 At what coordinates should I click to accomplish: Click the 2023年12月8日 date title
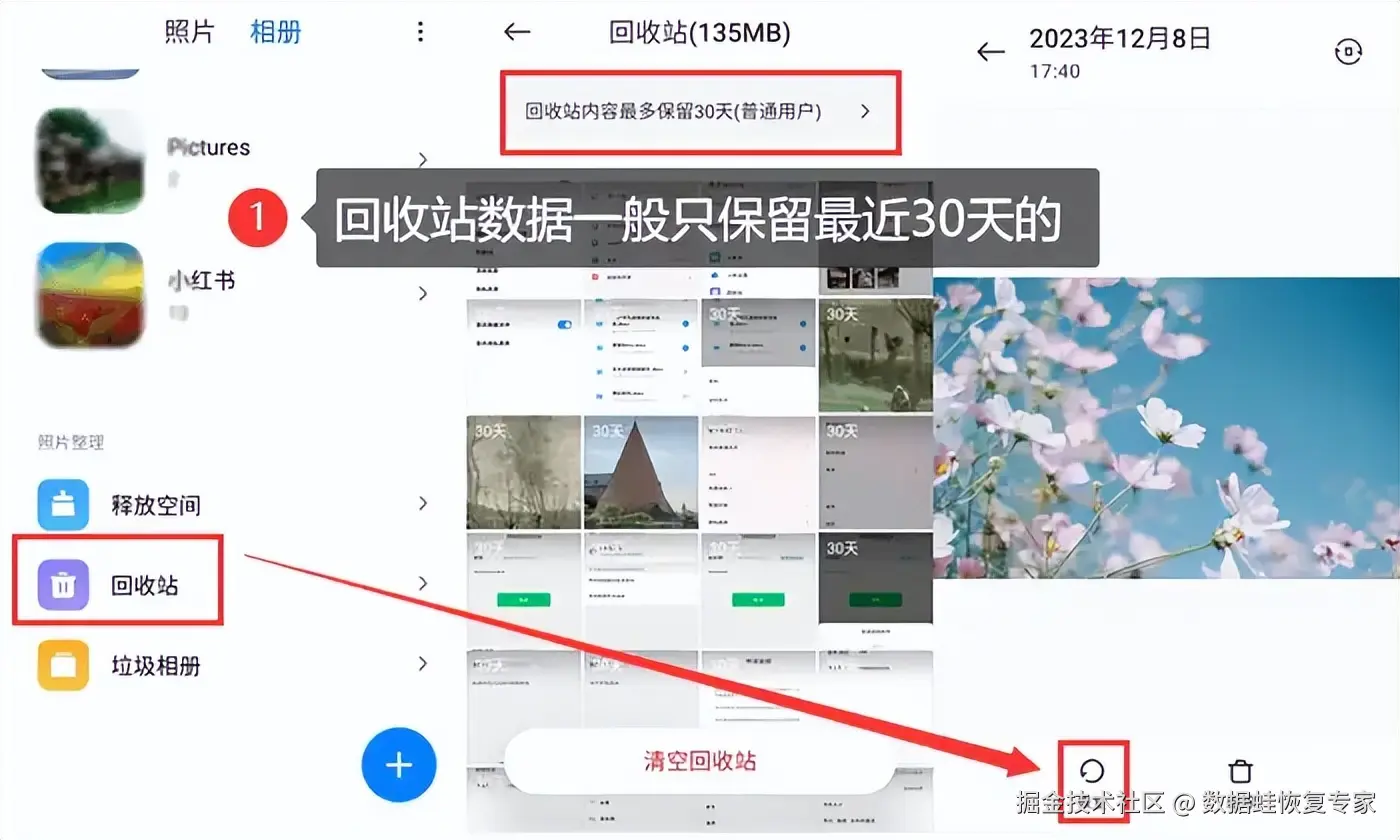coord(1120,39)
